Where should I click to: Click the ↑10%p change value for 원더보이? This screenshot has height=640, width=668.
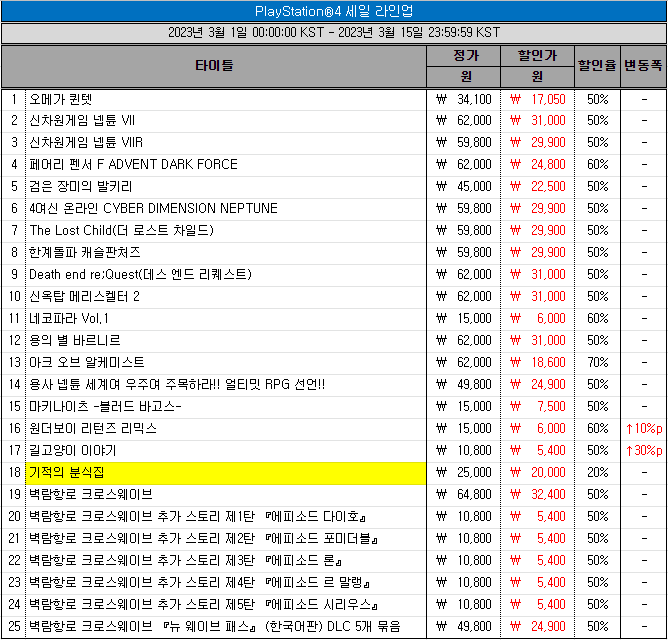643,428
